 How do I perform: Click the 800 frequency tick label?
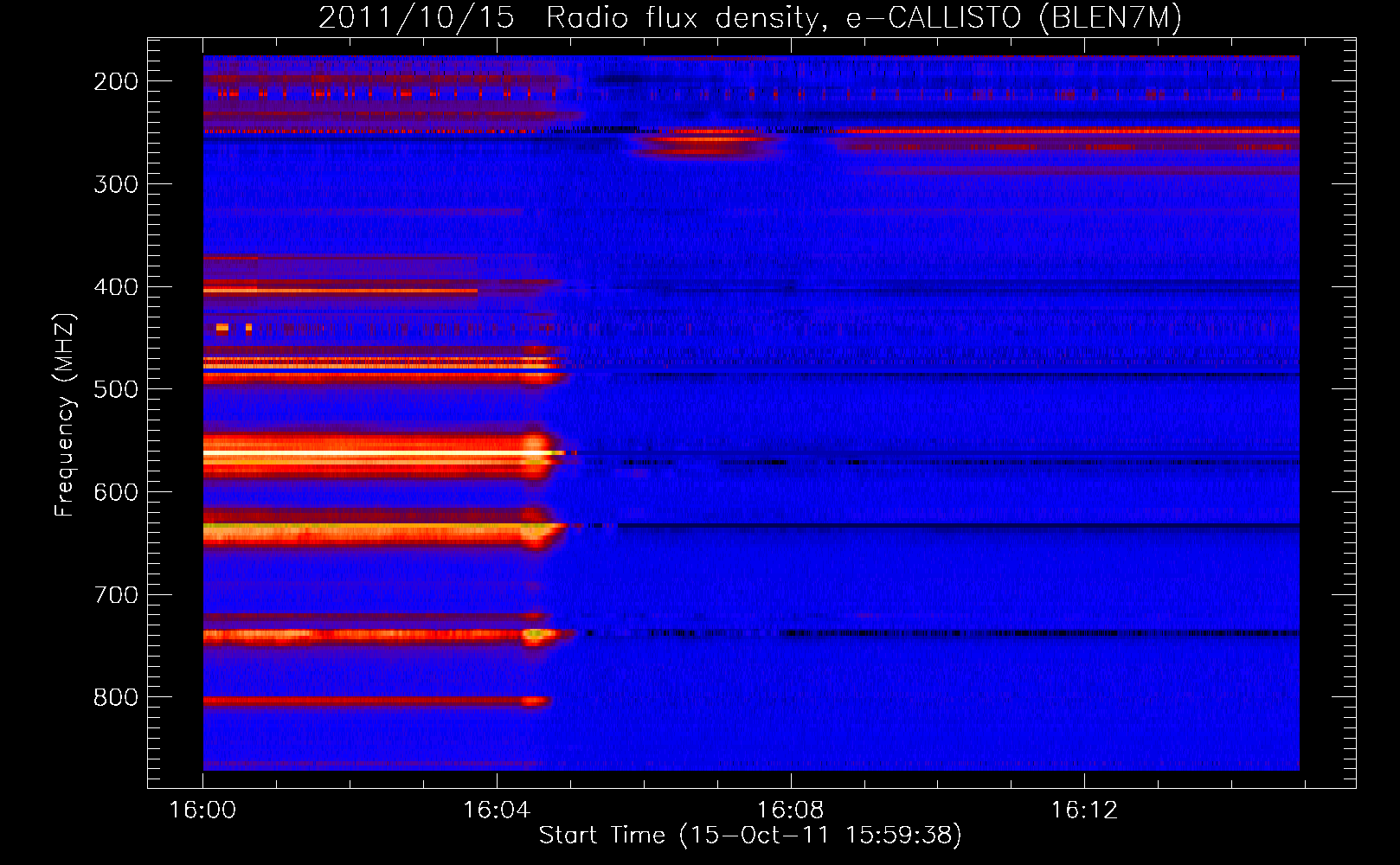tap(116, 697)
